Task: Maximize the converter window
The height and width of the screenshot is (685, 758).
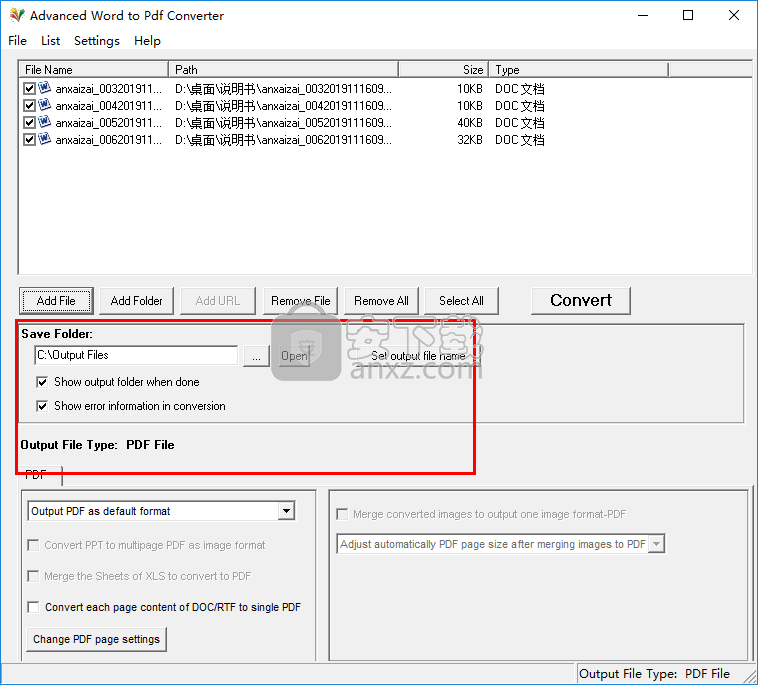Action: click(x=688, y=15)
